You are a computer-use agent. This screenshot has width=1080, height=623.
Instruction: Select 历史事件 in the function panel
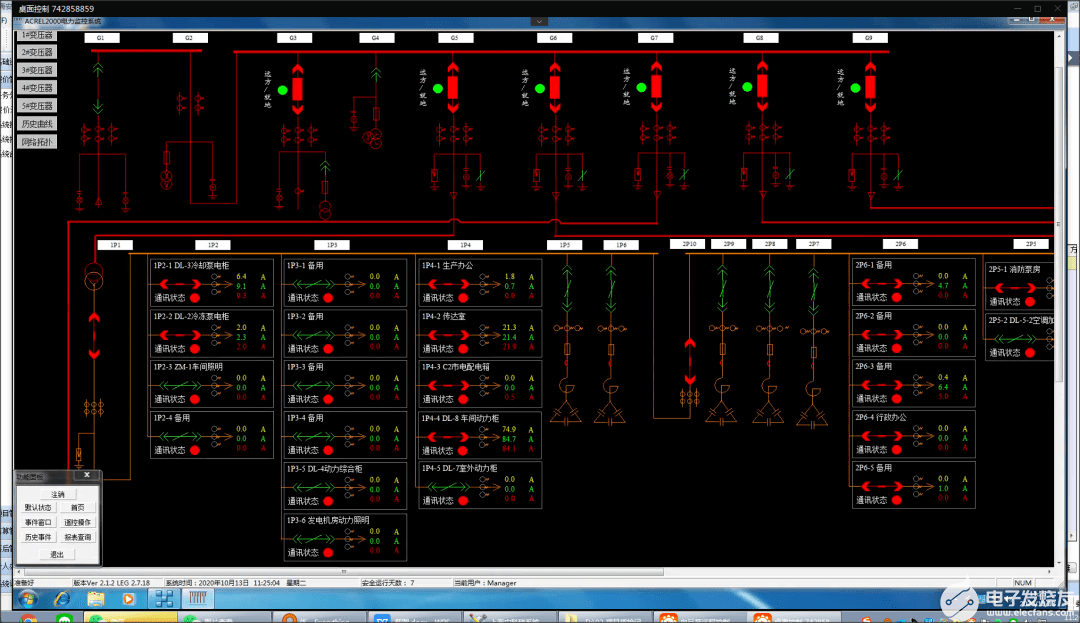40,536
